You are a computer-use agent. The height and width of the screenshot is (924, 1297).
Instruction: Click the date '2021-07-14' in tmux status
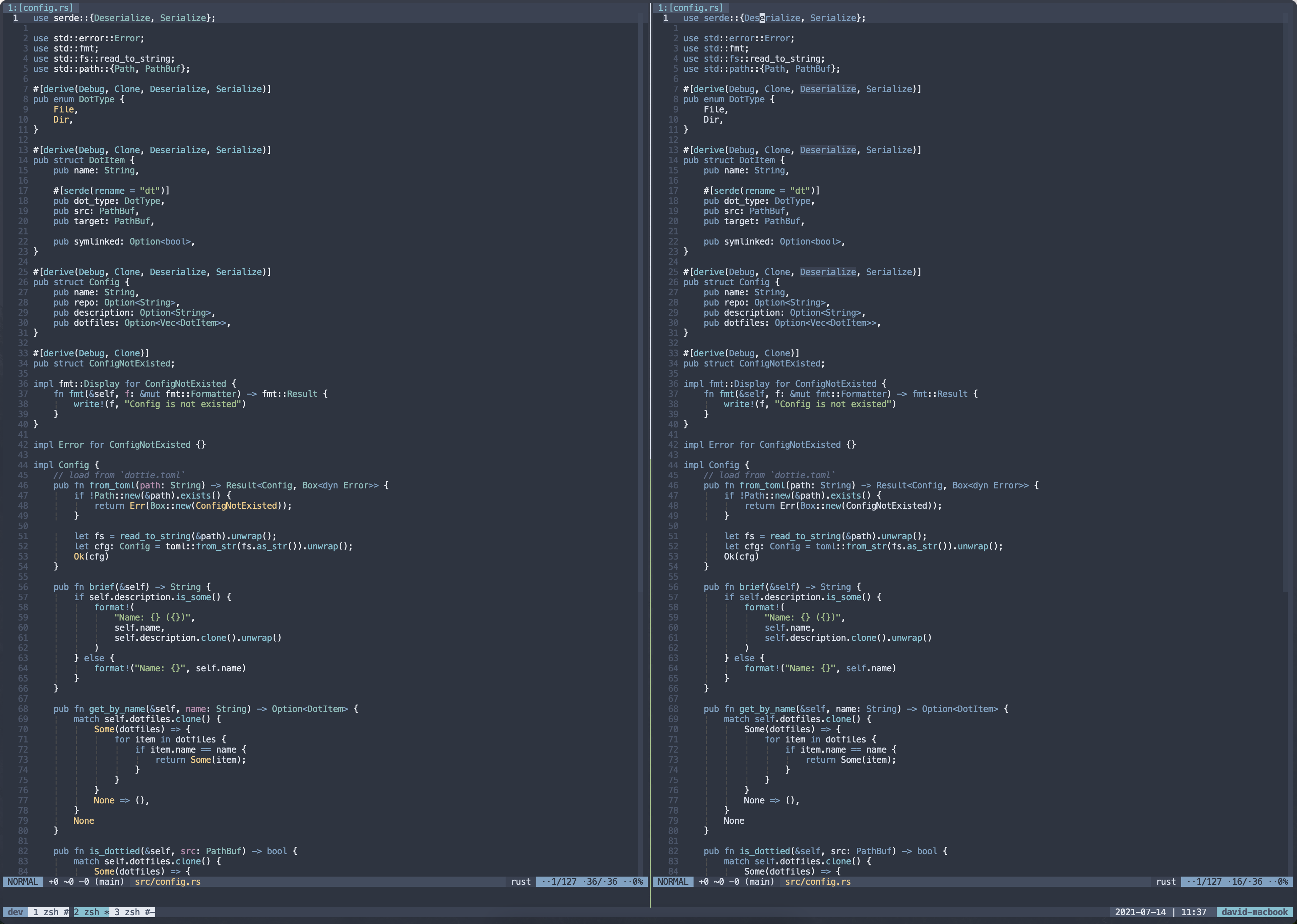coord(1140,912)
